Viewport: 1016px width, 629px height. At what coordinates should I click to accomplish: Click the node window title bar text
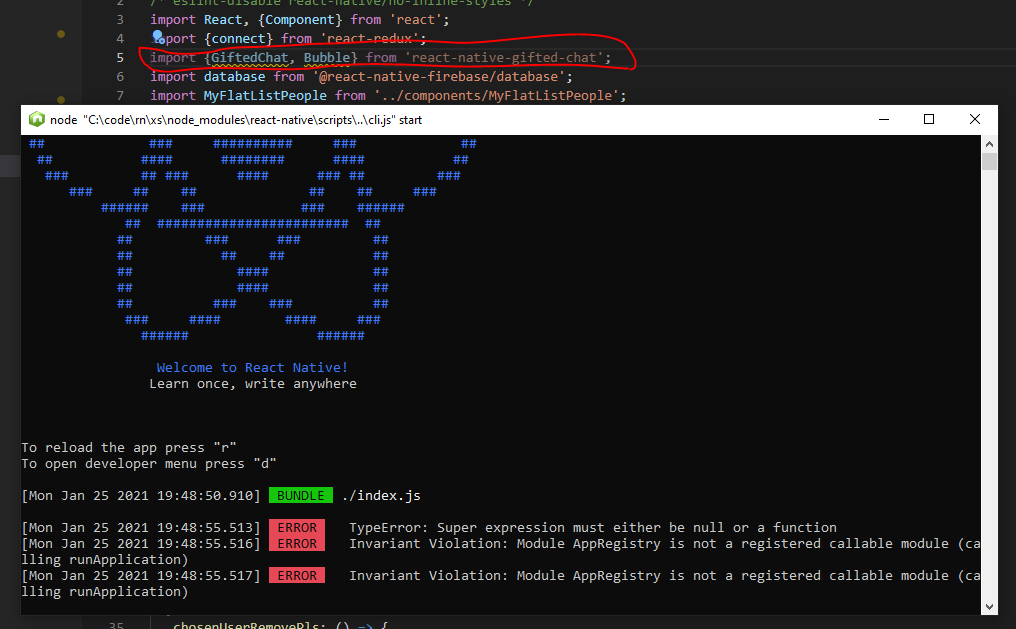pos(230,119)
